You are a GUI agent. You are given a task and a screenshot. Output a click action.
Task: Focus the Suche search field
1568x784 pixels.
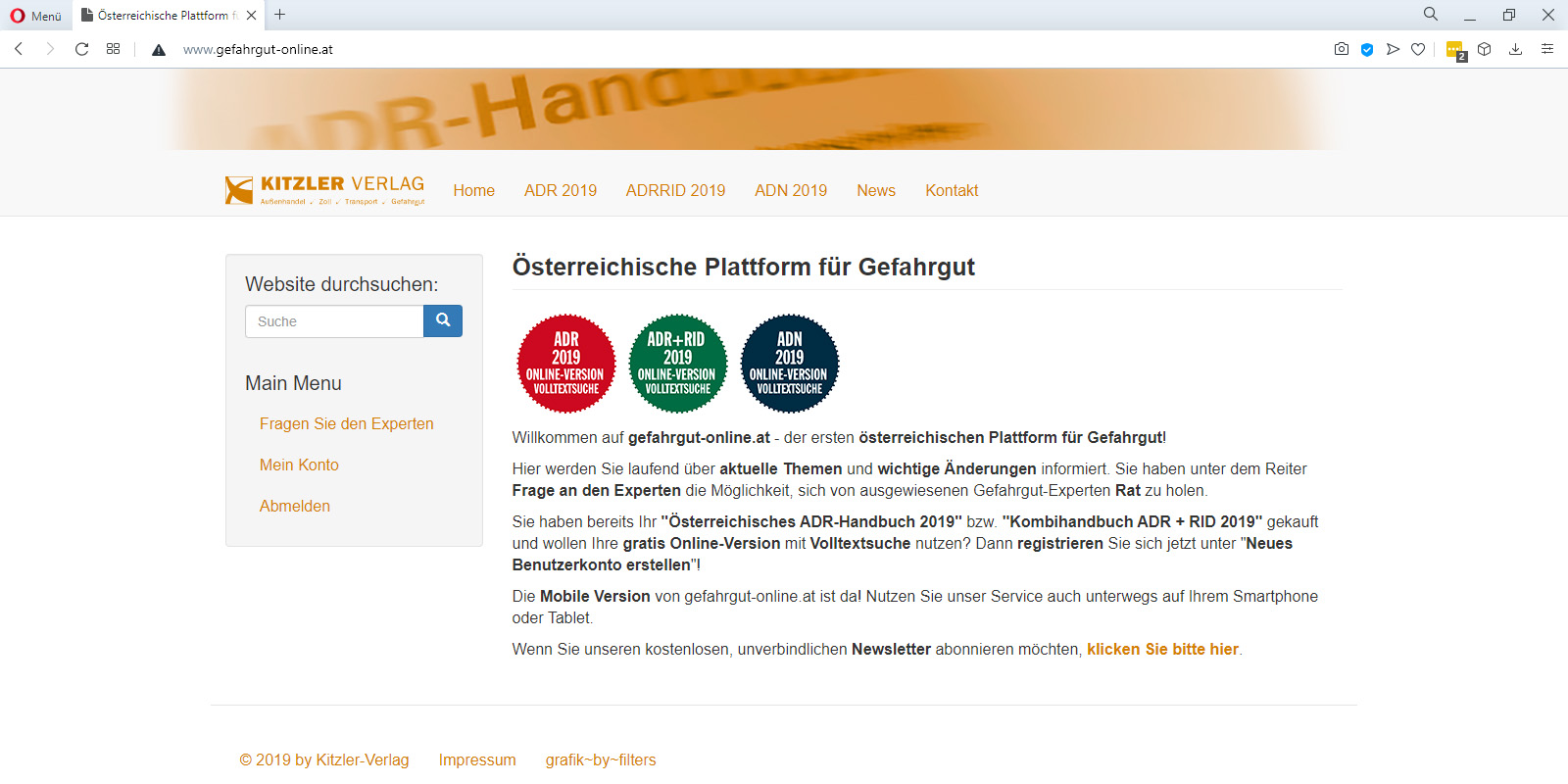[334, 321]
